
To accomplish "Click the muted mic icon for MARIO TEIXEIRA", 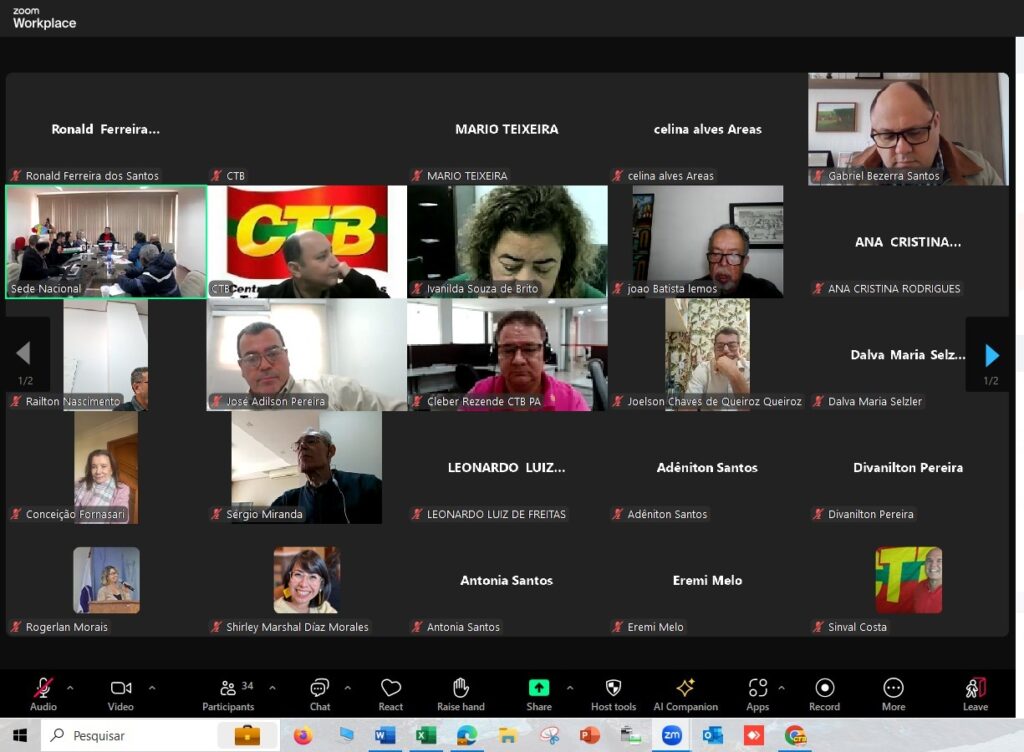I will 417,176.
